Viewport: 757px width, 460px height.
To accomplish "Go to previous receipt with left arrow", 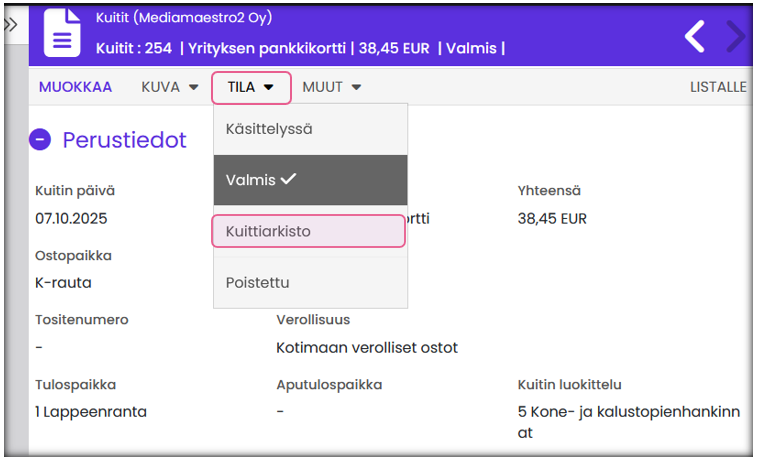I will pyautogui.click(x=695, y=36).
